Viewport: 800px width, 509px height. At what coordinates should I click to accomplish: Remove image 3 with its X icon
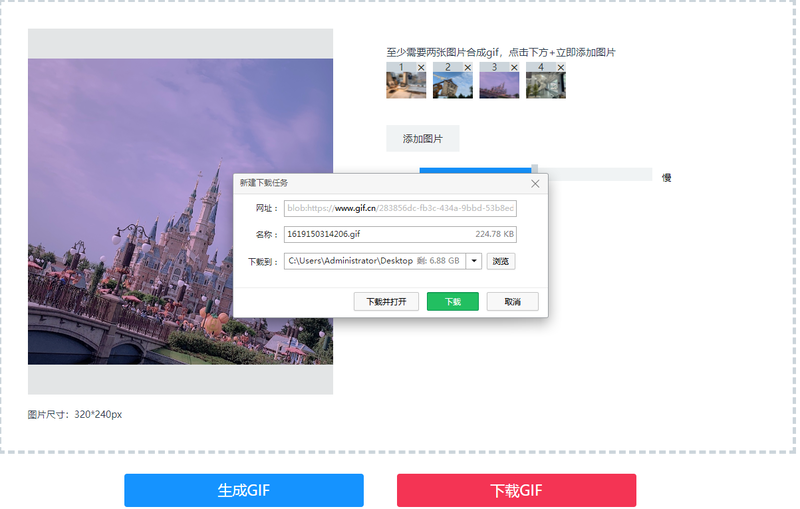514,67
